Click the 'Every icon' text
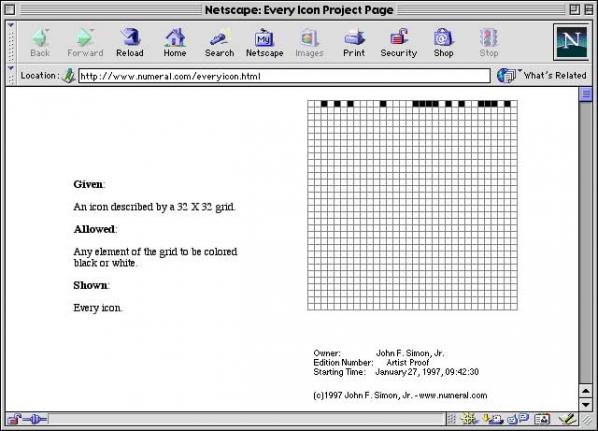The image size is (598, 431). point(97,308)
